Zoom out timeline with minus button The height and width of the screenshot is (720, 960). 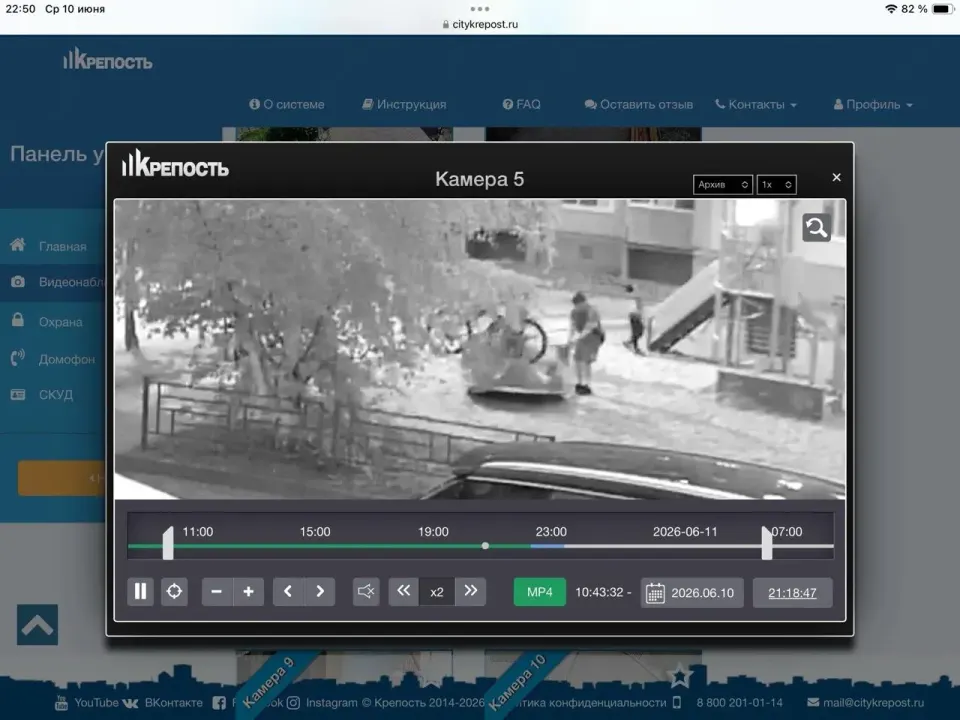coord(216,591)
